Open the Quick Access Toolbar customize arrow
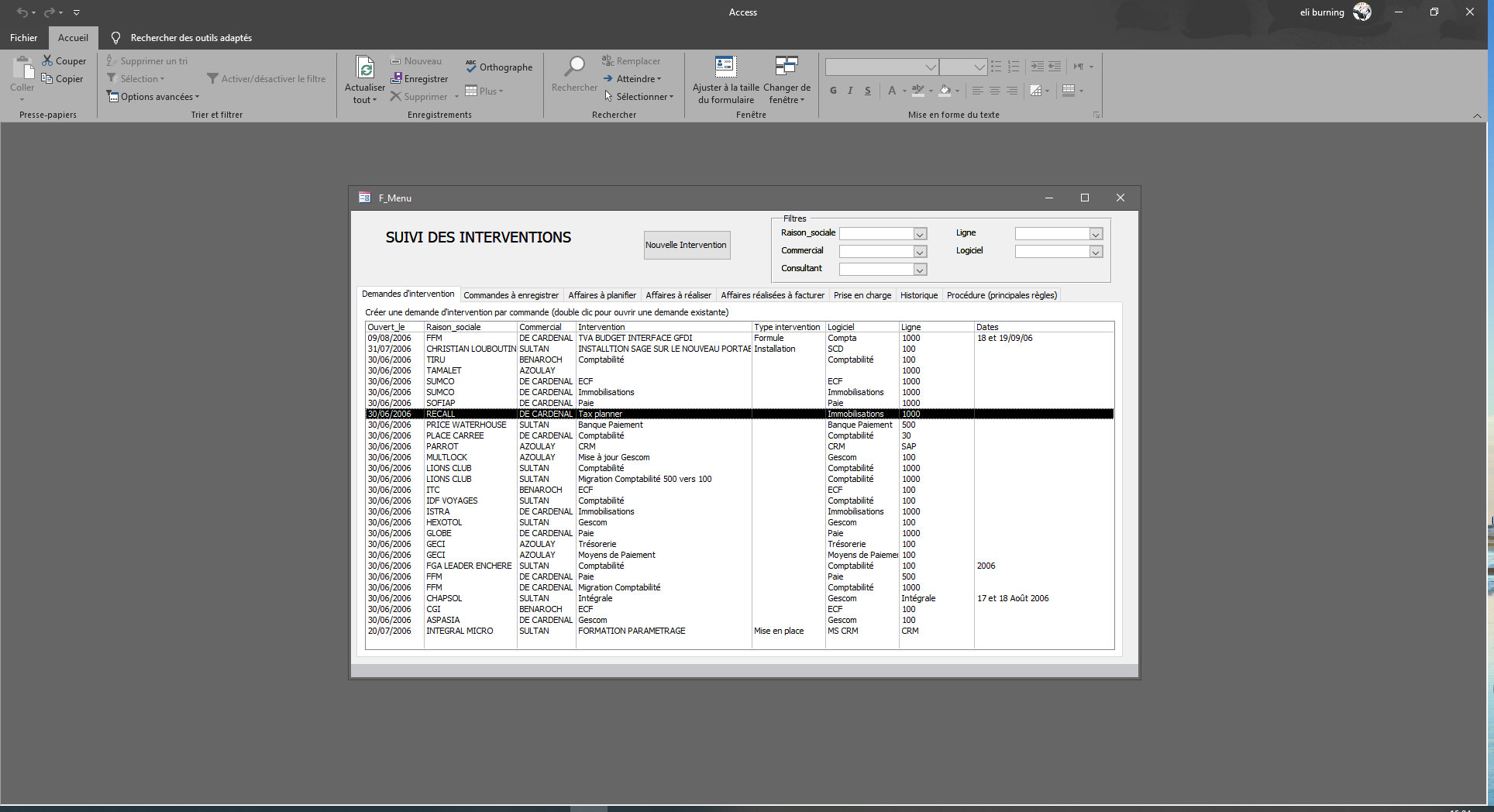 pyautogui.click(x=76, y=12)
